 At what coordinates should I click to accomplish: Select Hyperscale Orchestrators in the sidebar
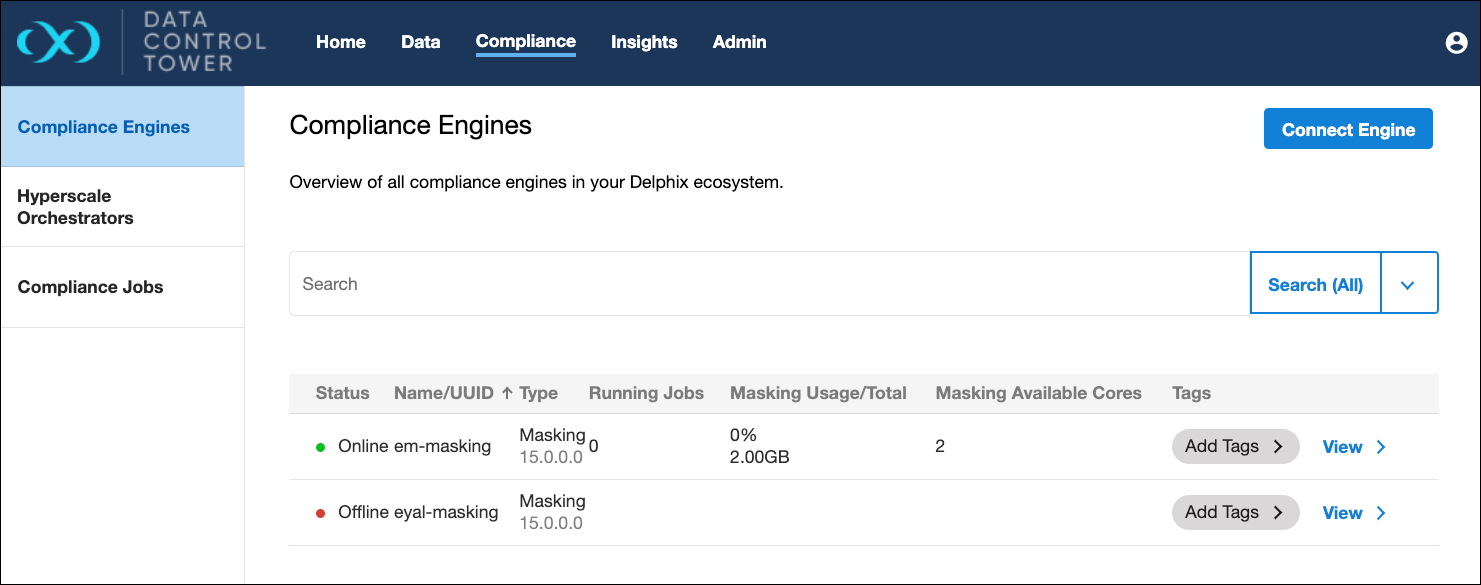75,207
